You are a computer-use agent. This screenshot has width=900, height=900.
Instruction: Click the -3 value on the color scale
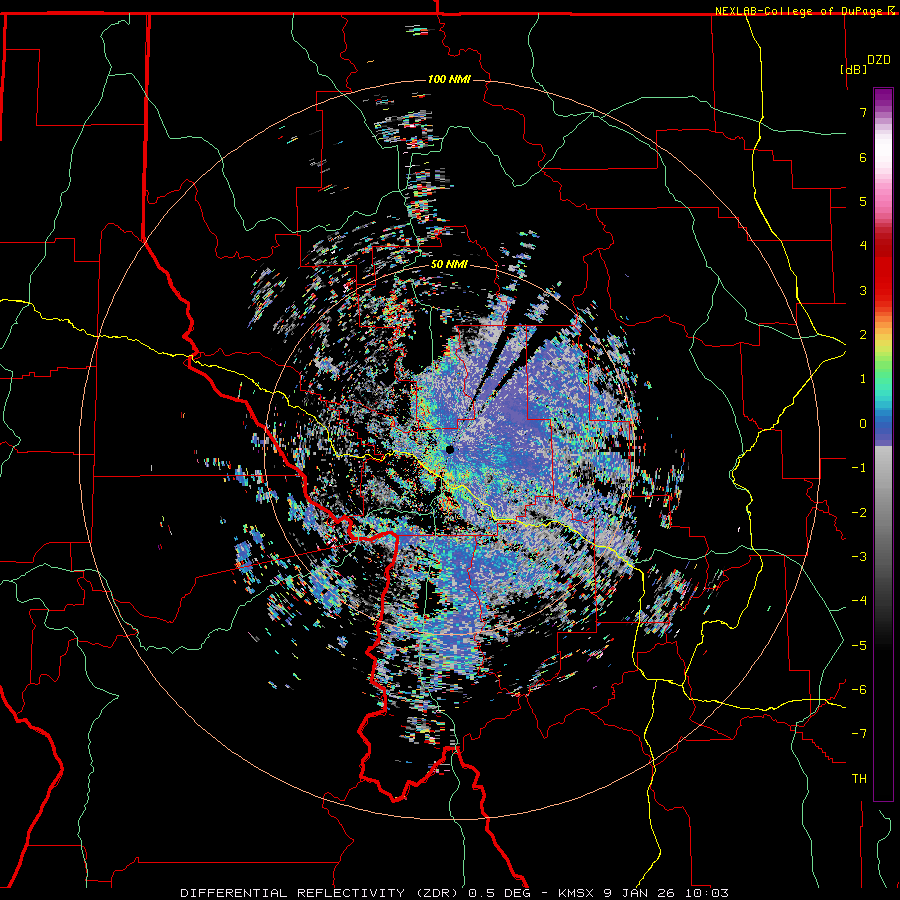(x=859, y=557)
